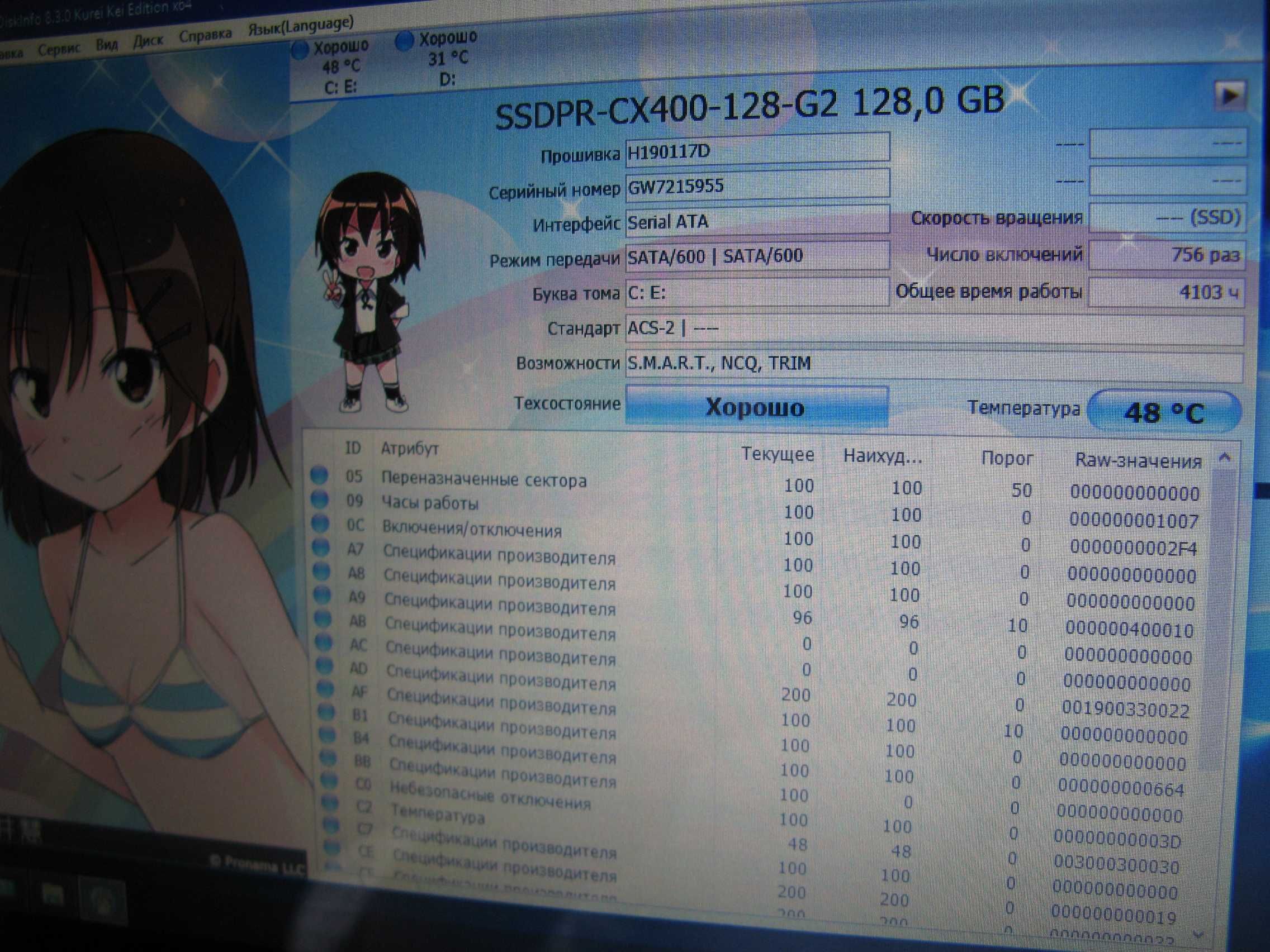Click the Наихуд... column header

882,457
